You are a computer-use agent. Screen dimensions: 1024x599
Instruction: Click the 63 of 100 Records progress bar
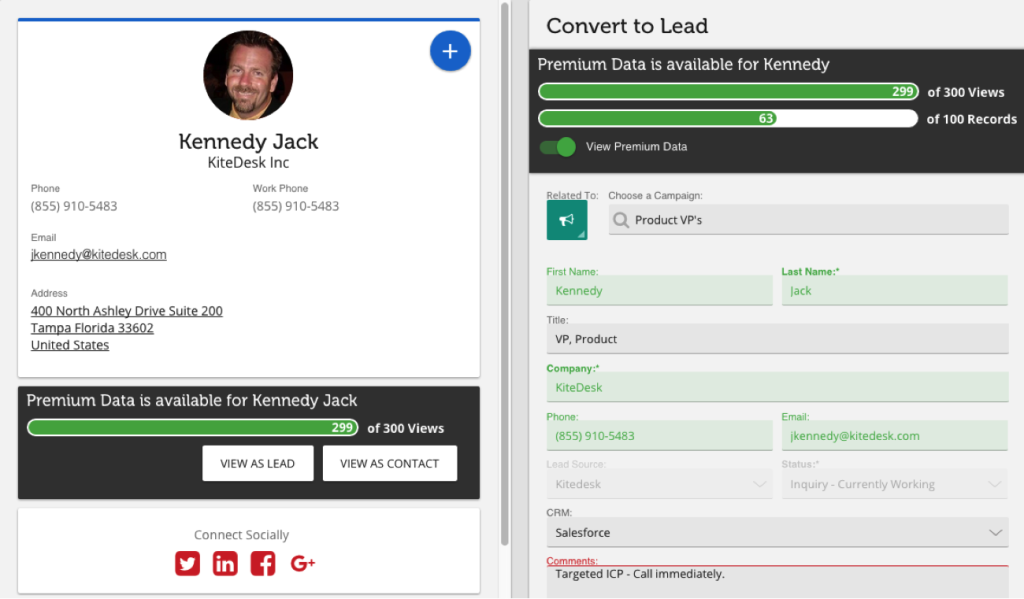[x=727, y=118]
